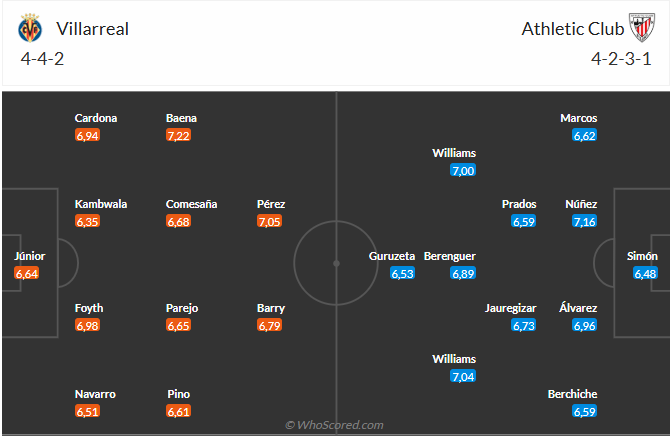Click Simón's 6,48 goalkeeper rating
672x436 pixels.
tap(646, 273)
